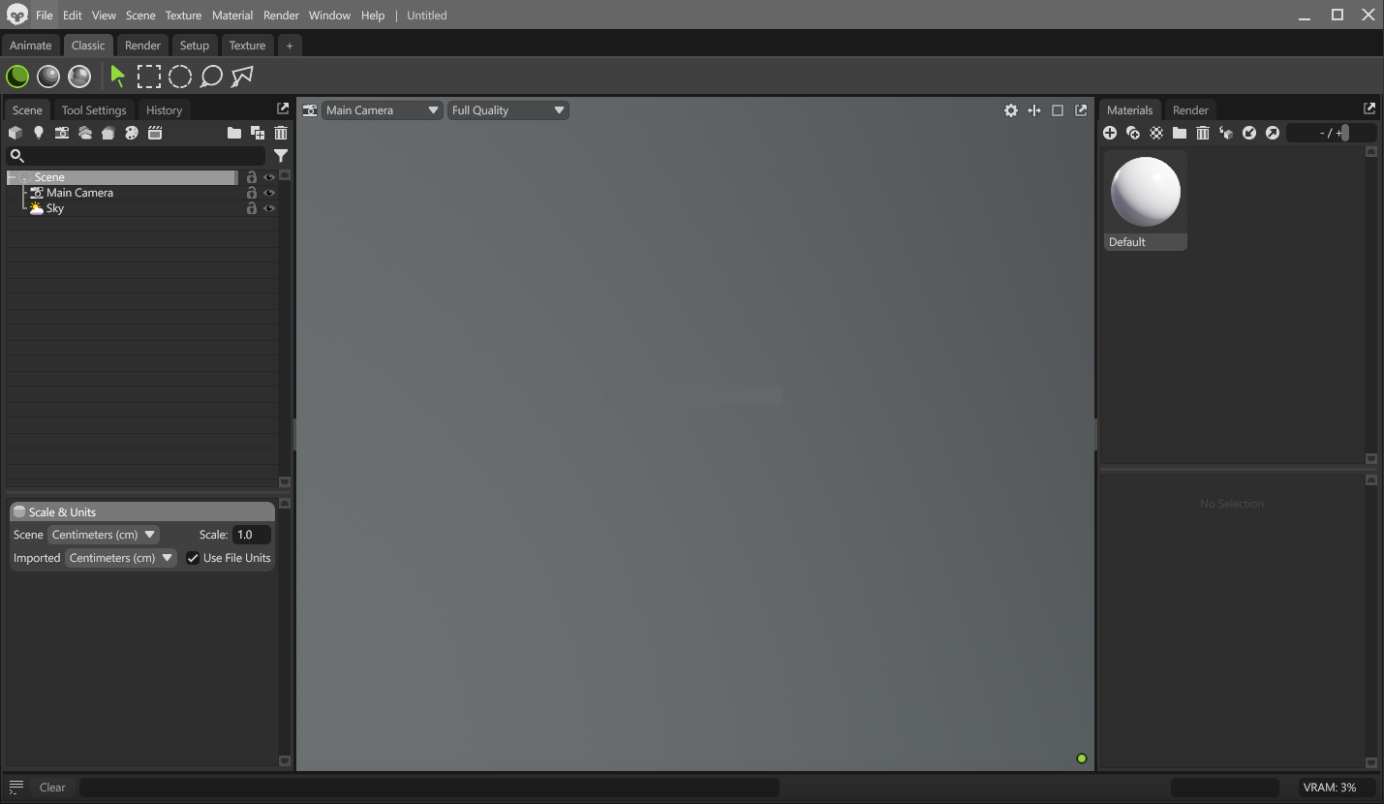Switch to the Tool Settings tab
This screenshot has width=1384, height=804.
93,110
